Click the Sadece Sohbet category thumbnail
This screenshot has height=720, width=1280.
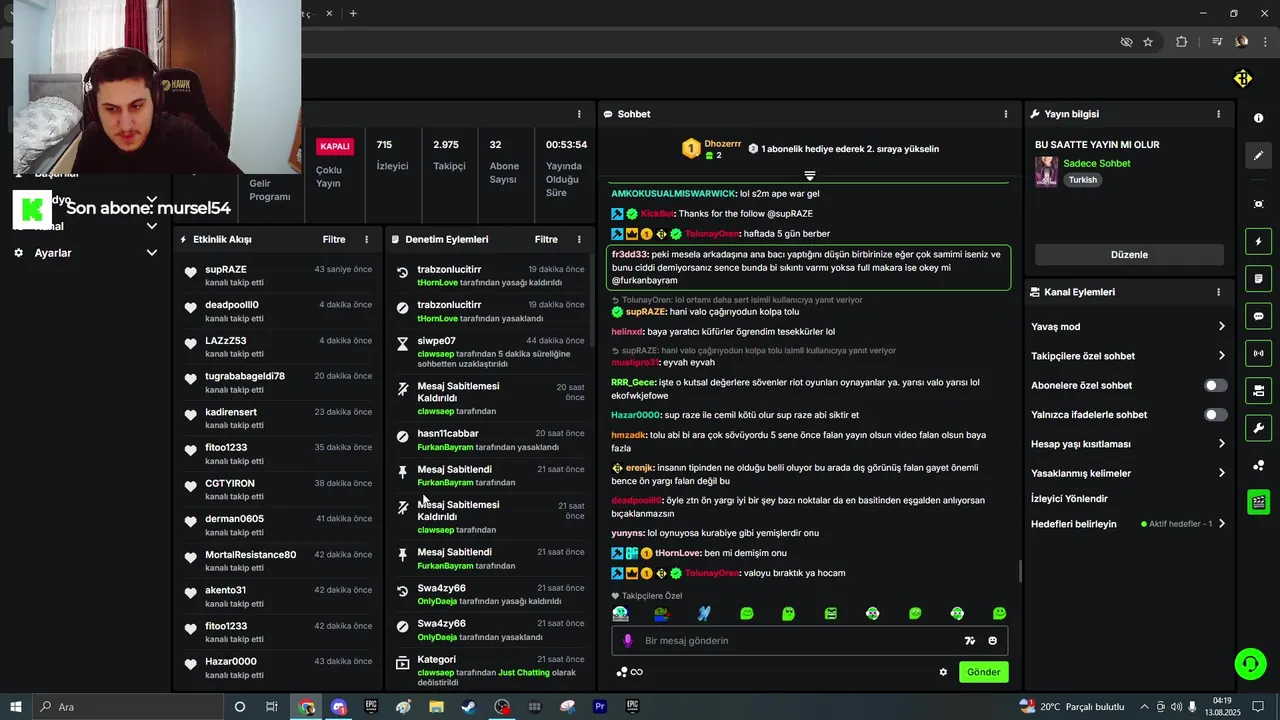coord(1046,171)
